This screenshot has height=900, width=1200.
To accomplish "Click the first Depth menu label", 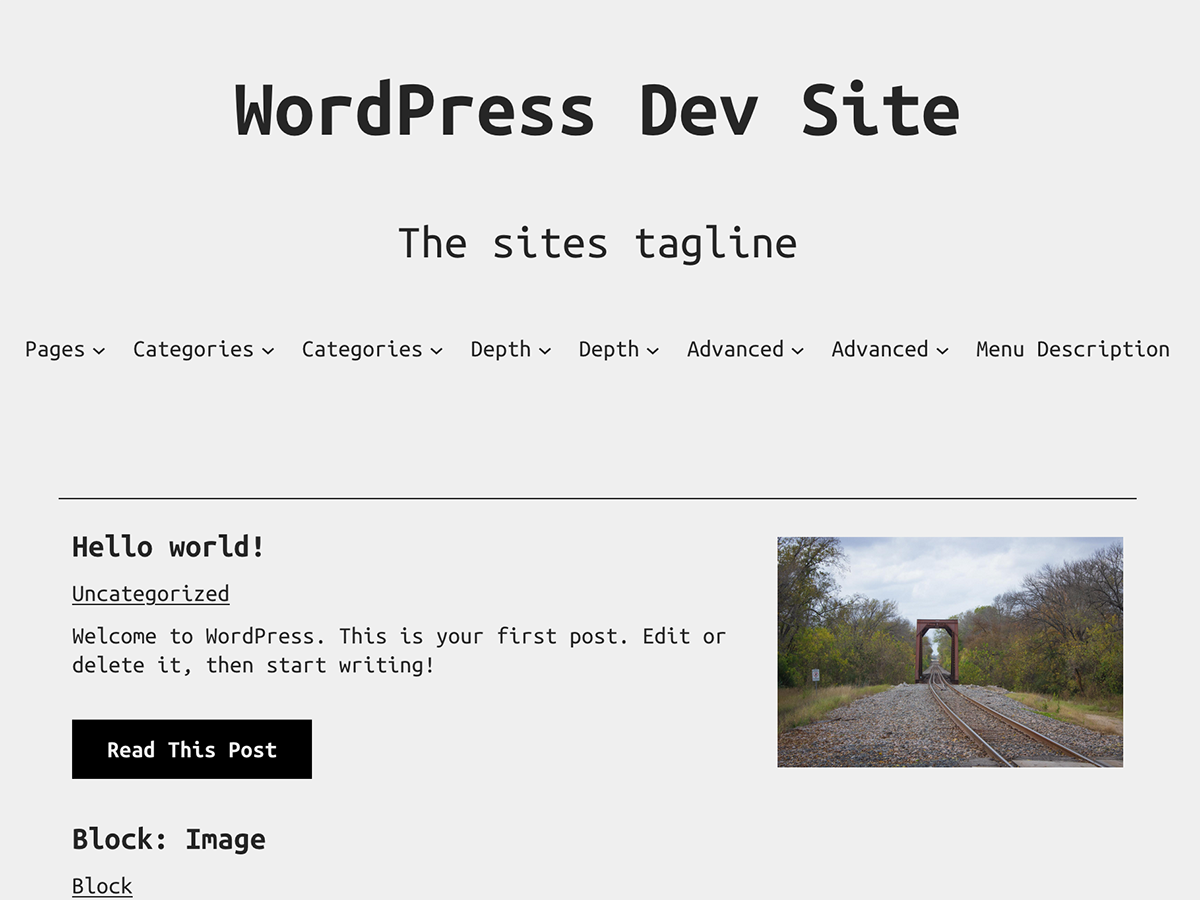I will click(501, 349).
